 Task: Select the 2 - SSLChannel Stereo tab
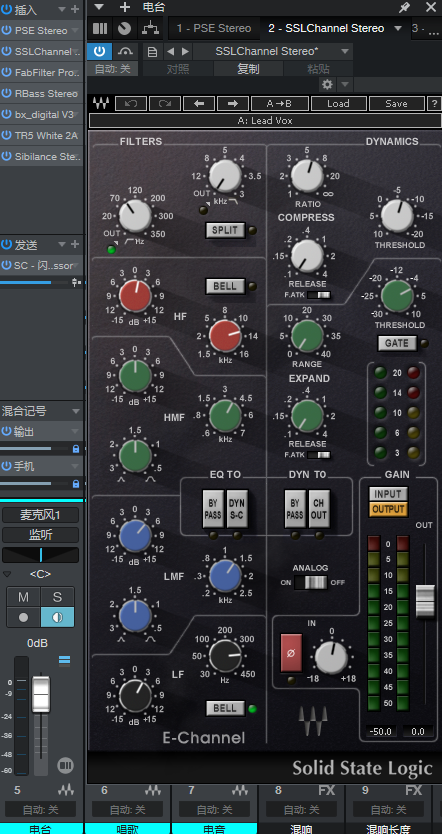(326, 28)
